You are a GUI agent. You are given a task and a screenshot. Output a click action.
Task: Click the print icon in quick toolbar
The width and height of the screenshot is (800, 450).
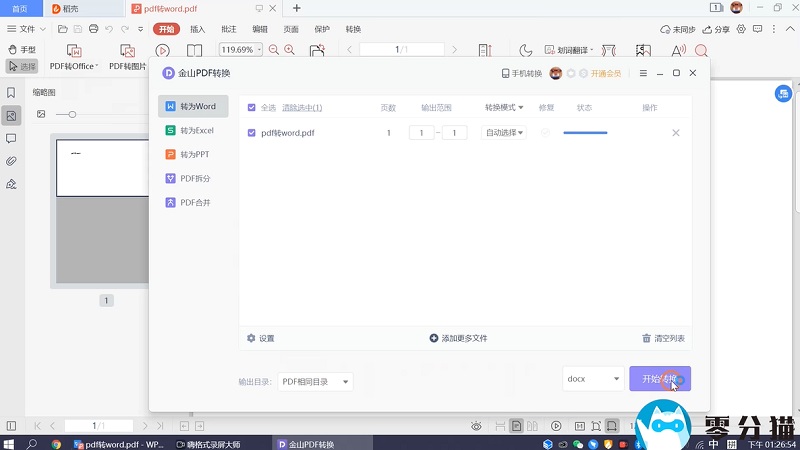click(x=93, y=29)
